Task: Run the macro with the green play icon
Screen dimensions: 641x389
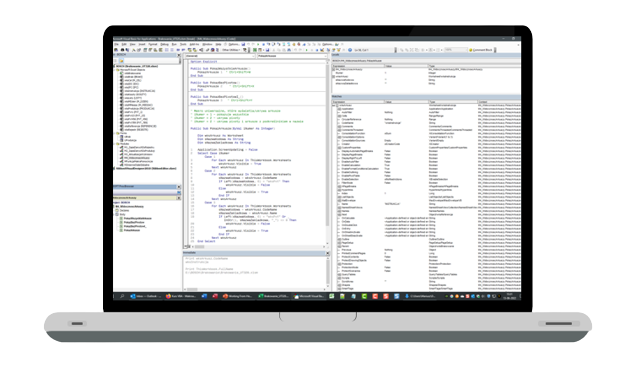Action: (x=258, y=44)
